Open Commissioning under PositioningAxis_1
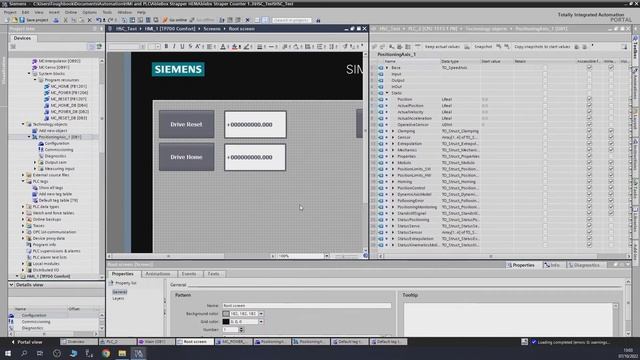 (59, 150)
